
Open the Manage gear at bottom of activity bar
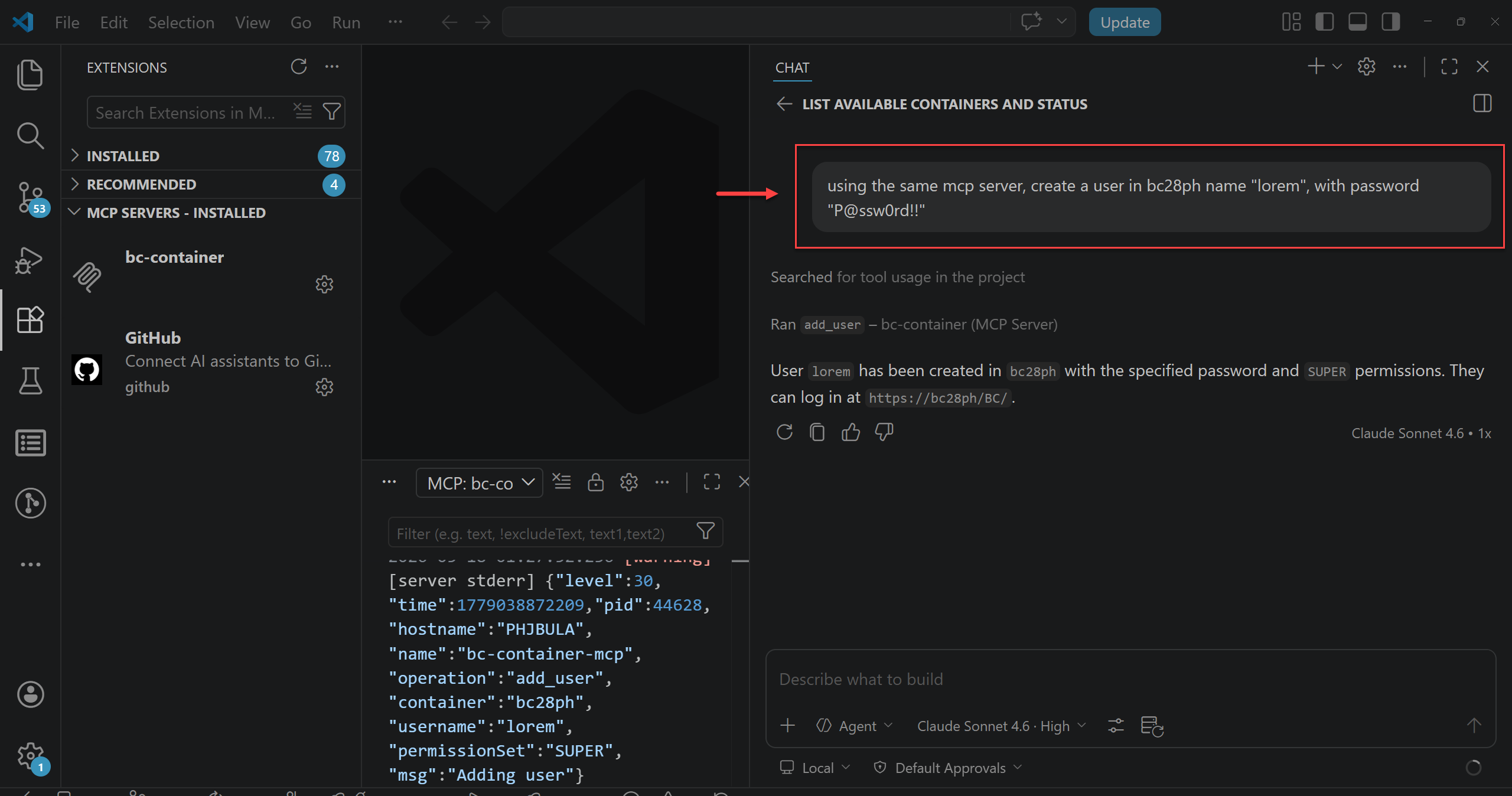[x=30, y=756]
